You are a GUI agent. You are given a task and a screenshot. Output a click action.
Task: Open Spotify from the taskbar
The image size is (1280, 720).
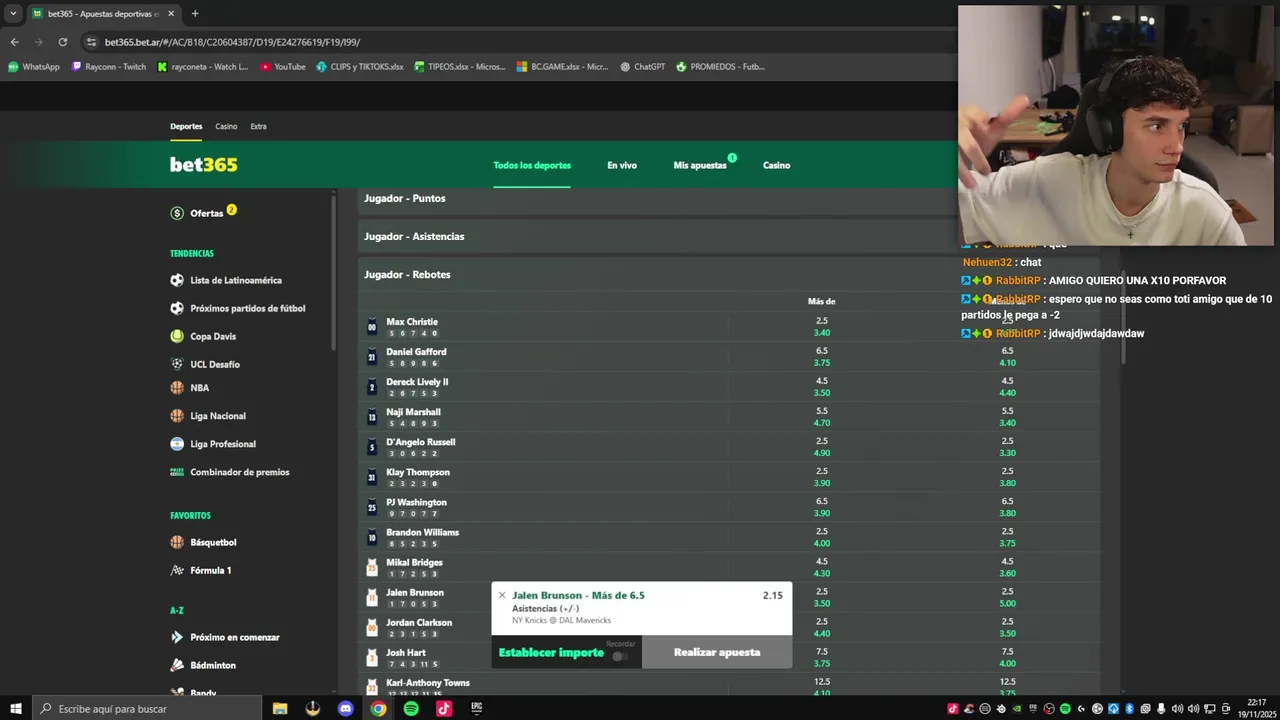(x=411, y=709)
